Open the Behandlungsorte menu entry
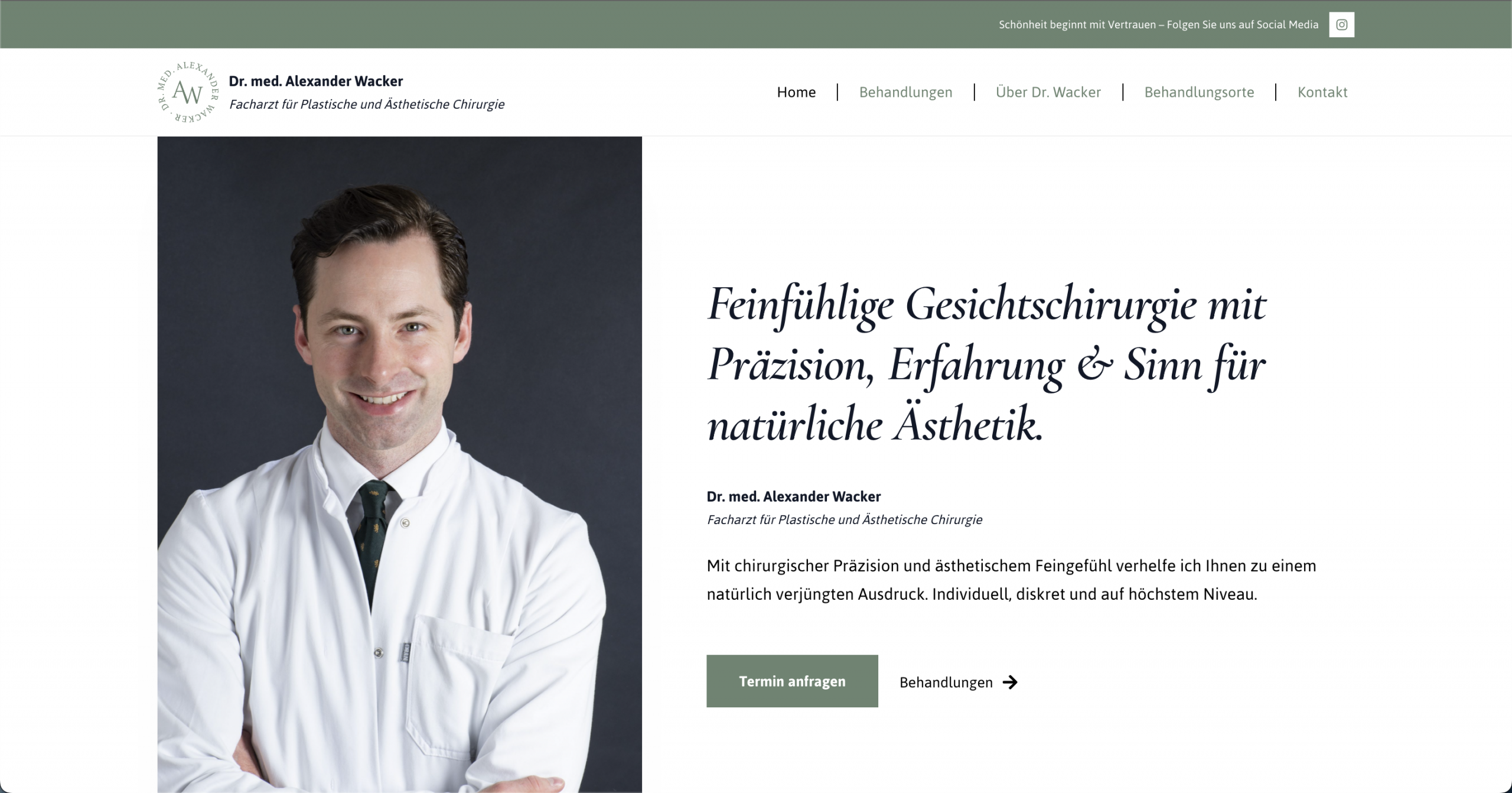This screenshot has height=793, width=1512. click(1199, 92)
